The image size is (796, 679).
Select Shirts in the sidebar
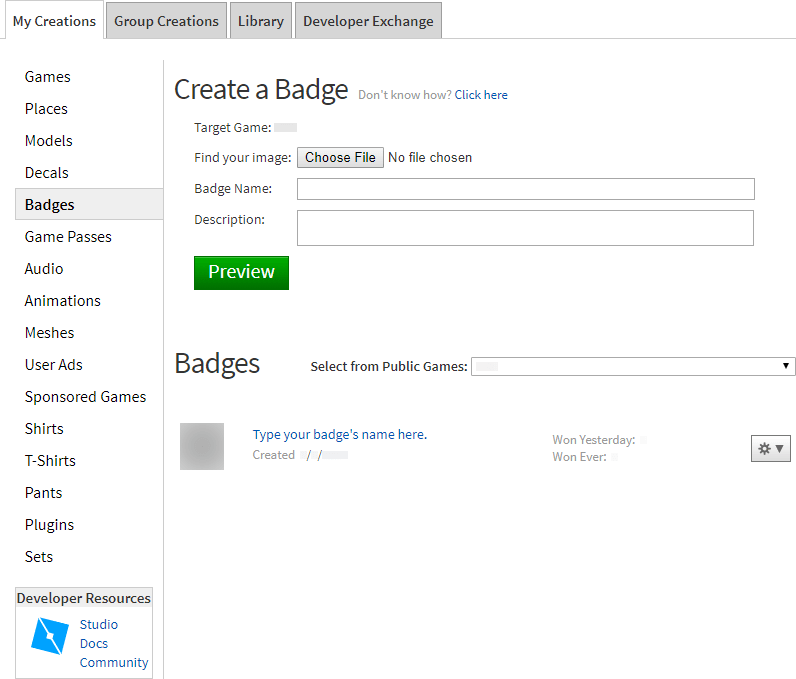(44, 428)
